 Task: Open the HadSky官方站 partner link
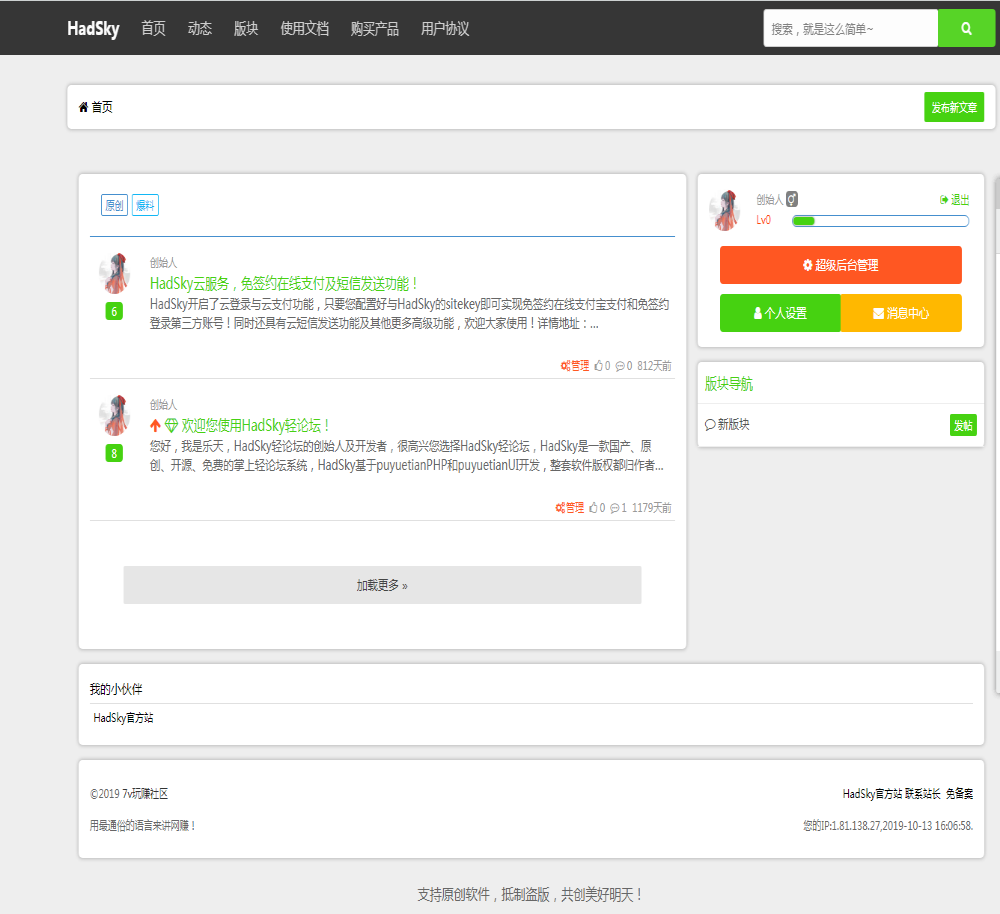[x=123, y=718]
